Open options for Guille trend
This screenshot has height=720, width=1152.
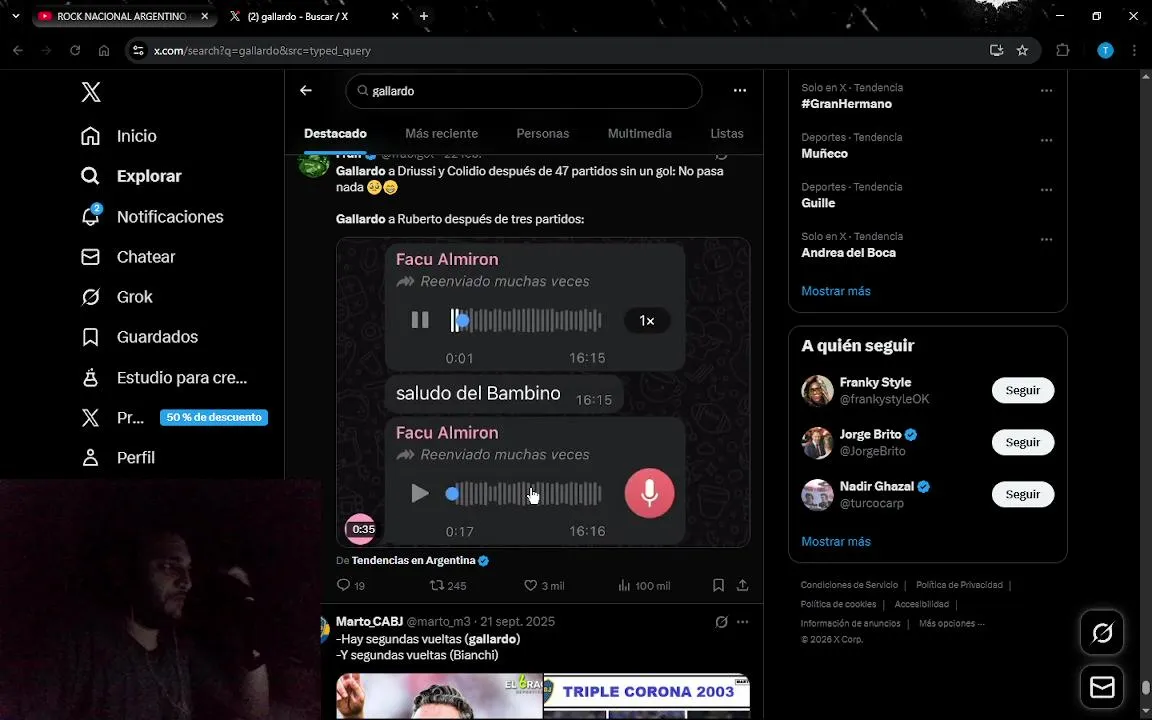coord(1046,190)
